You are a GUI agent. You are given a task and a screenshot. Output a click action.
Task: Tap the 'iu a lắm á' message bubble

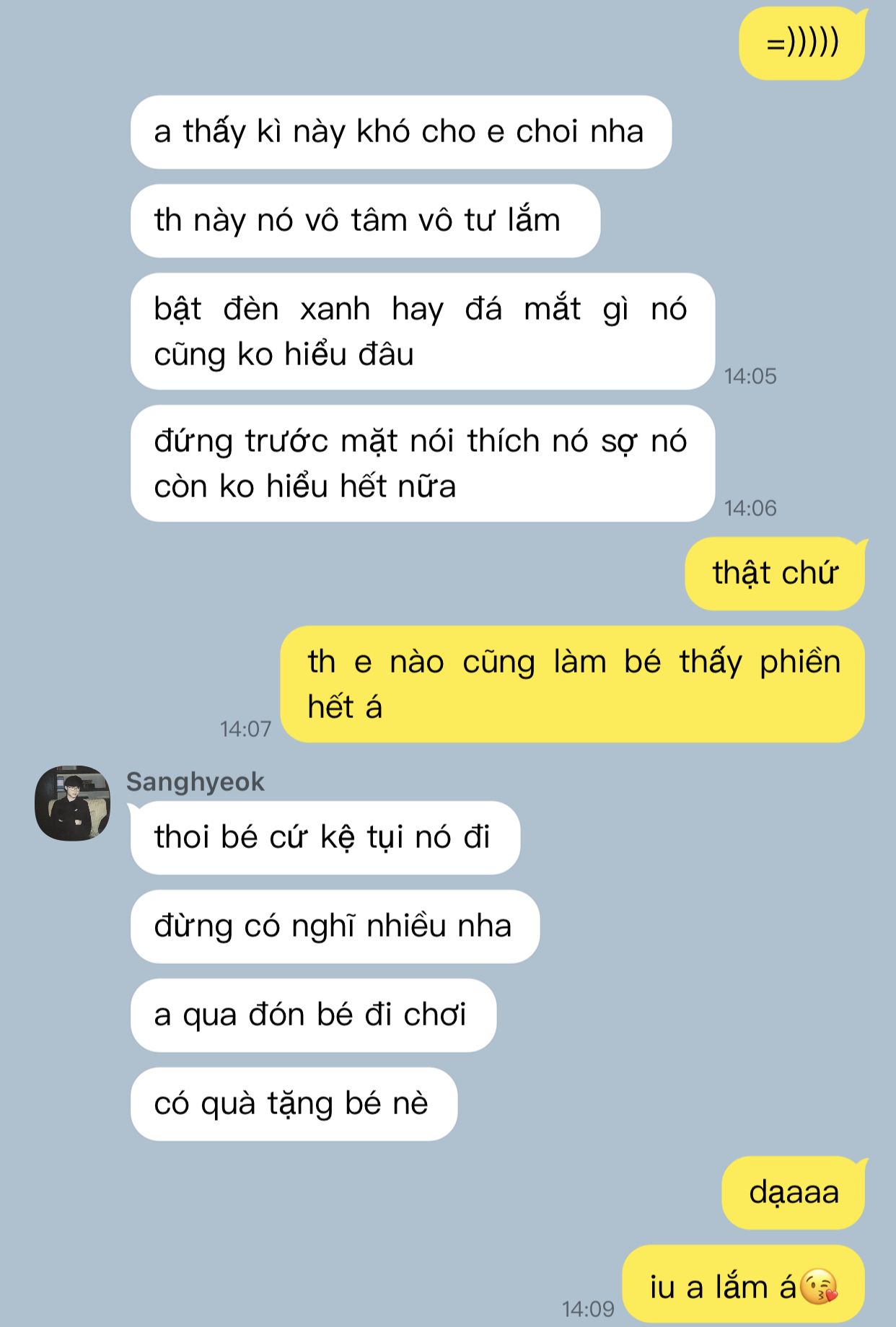click(x=744, y=1284)
